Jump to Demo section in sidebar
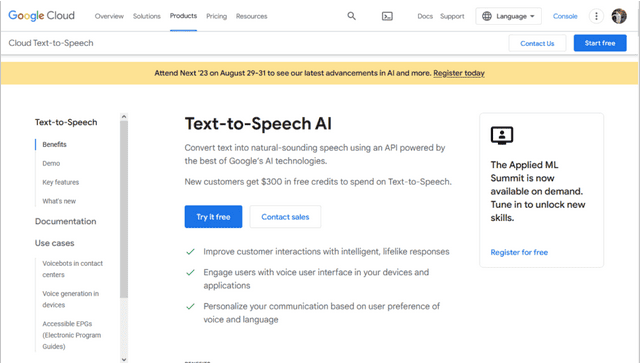Viewport: 640px width, 363px height. click(x=51, y=163)
